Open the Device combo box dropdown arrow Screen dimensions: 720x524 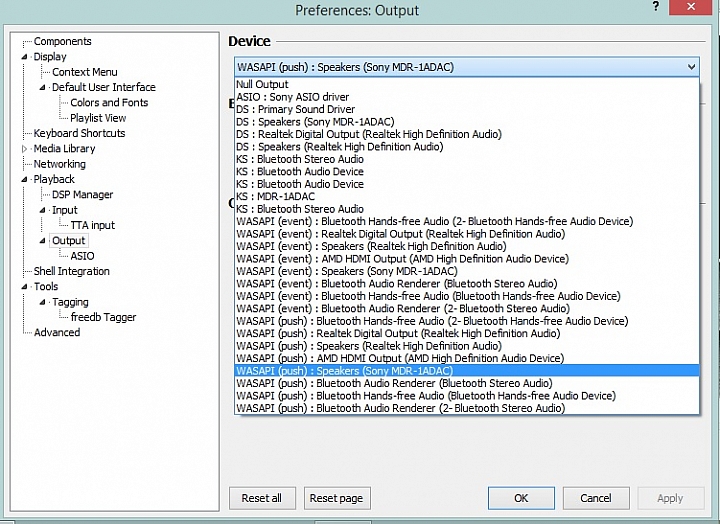[x=691, y=67]
